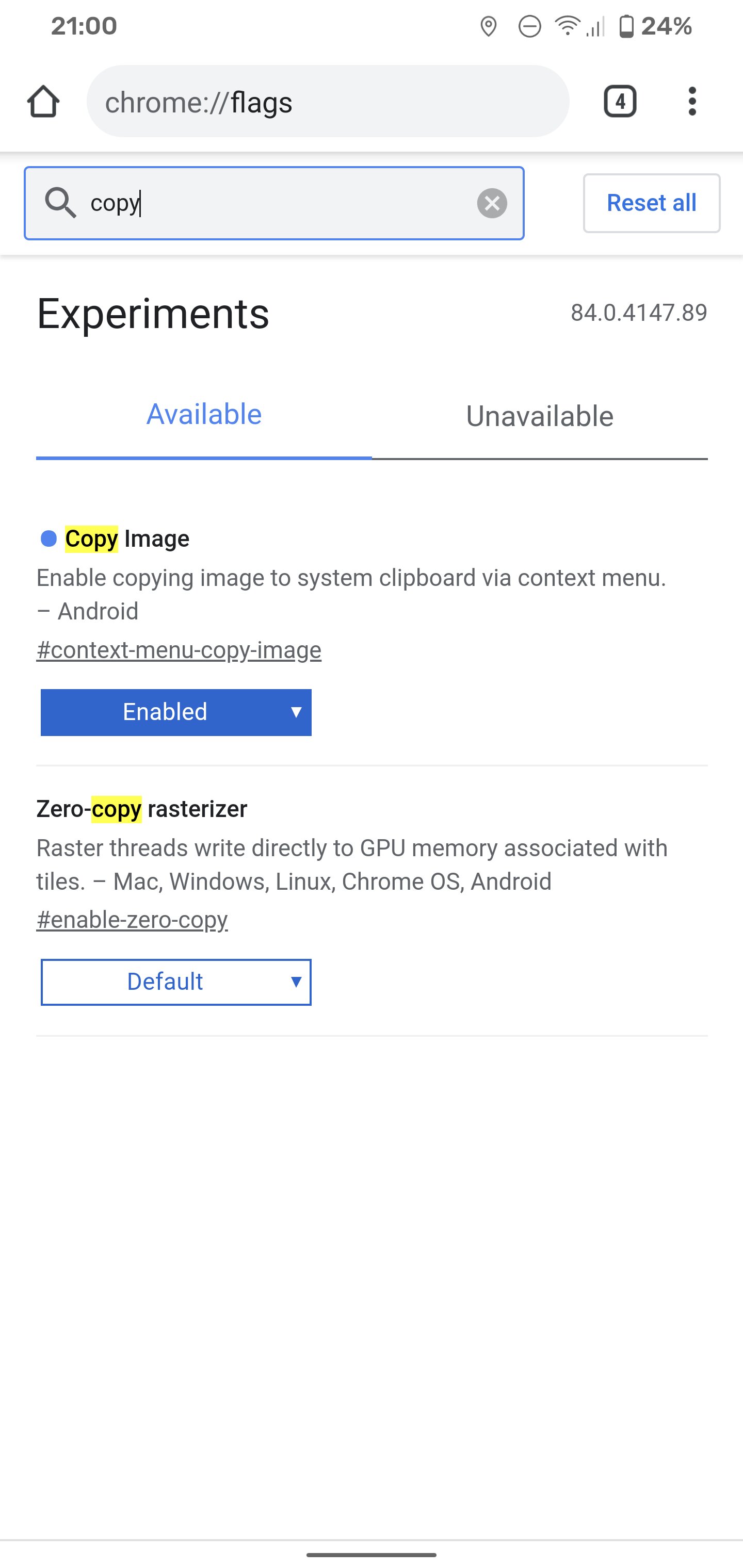Tap the blue dot beside Copy Image

[49, 538]
